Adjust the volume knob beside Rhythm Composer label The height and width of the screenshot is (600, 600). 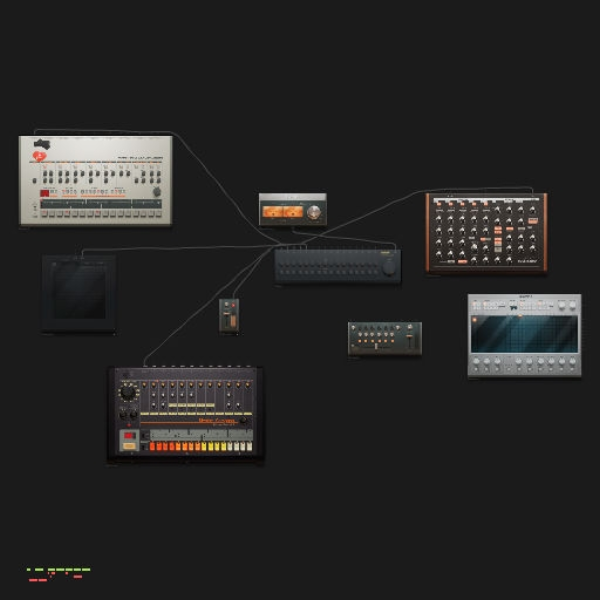(x=243, y=420)
